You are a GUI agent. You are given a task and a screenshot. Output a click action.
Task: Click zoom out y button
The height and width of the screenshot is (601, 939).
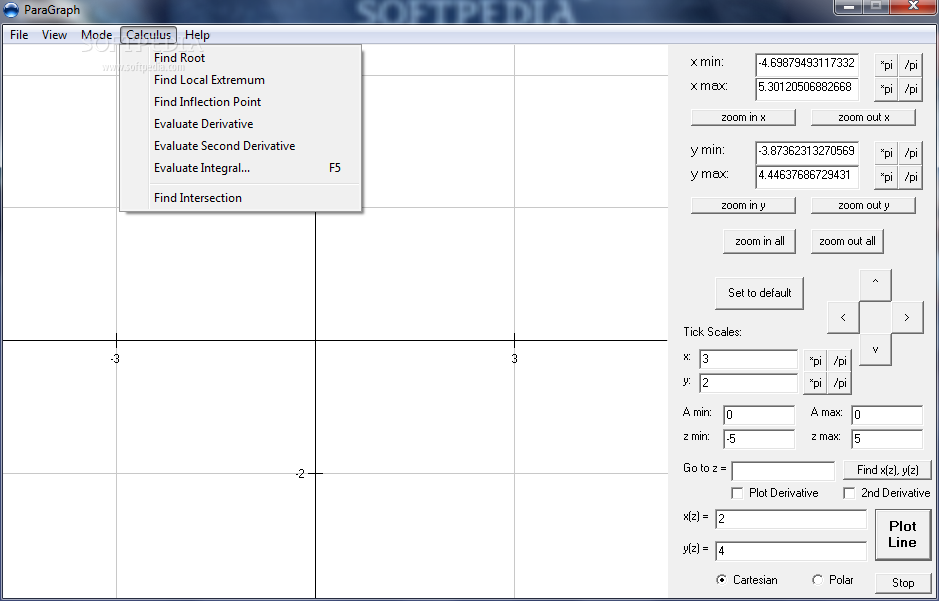point(863,205)
